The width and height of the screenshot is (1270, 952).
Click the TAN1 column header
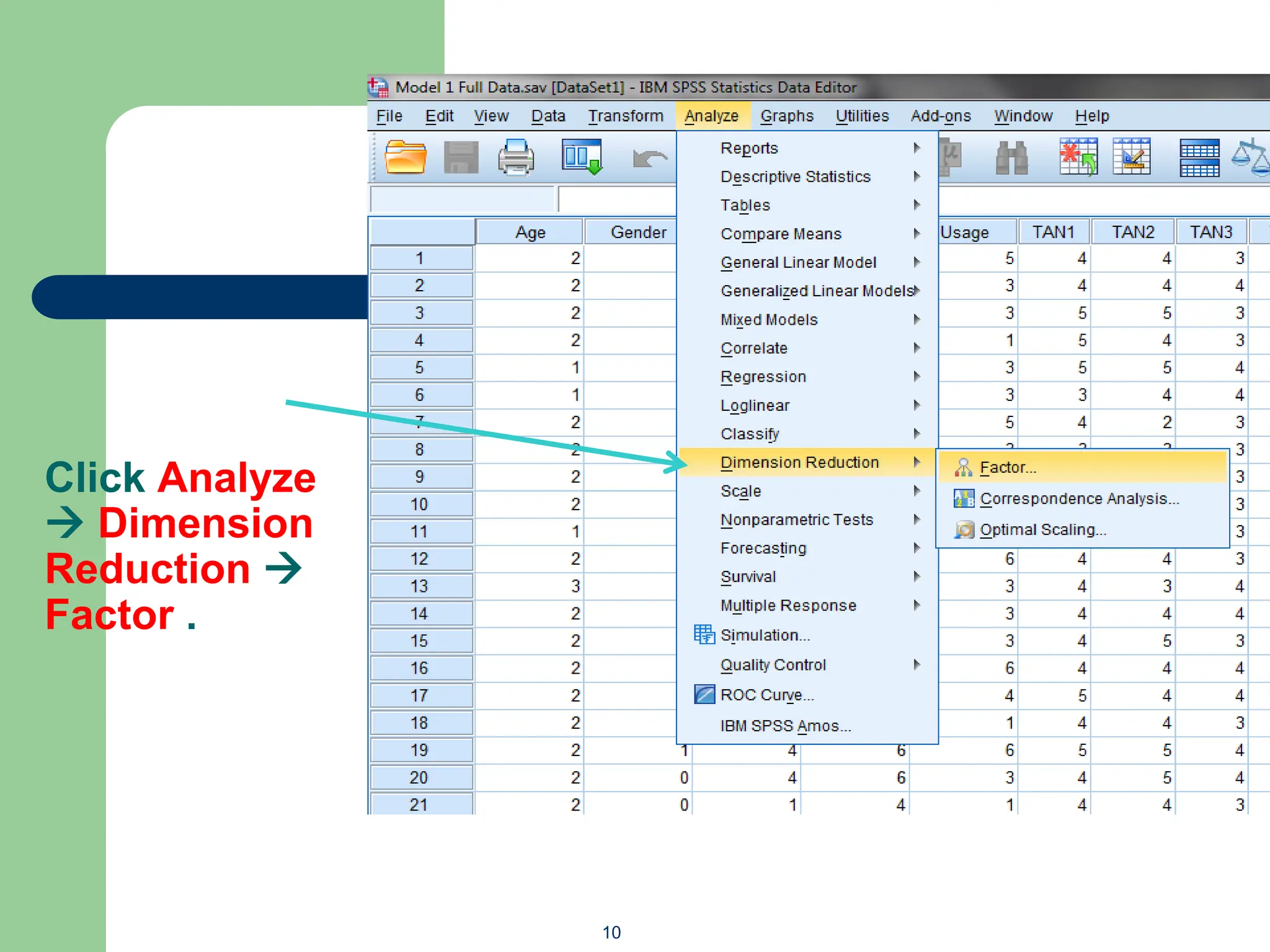coord(1054,232)
